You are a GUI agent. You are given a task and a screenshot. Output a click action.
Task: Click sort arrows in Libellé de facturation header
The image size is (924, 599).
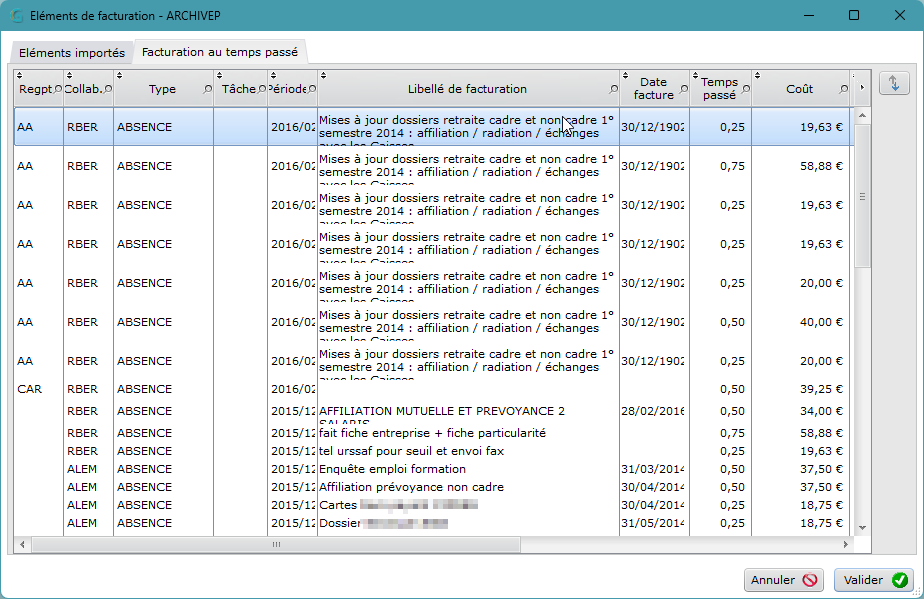[x=324, y=75]
